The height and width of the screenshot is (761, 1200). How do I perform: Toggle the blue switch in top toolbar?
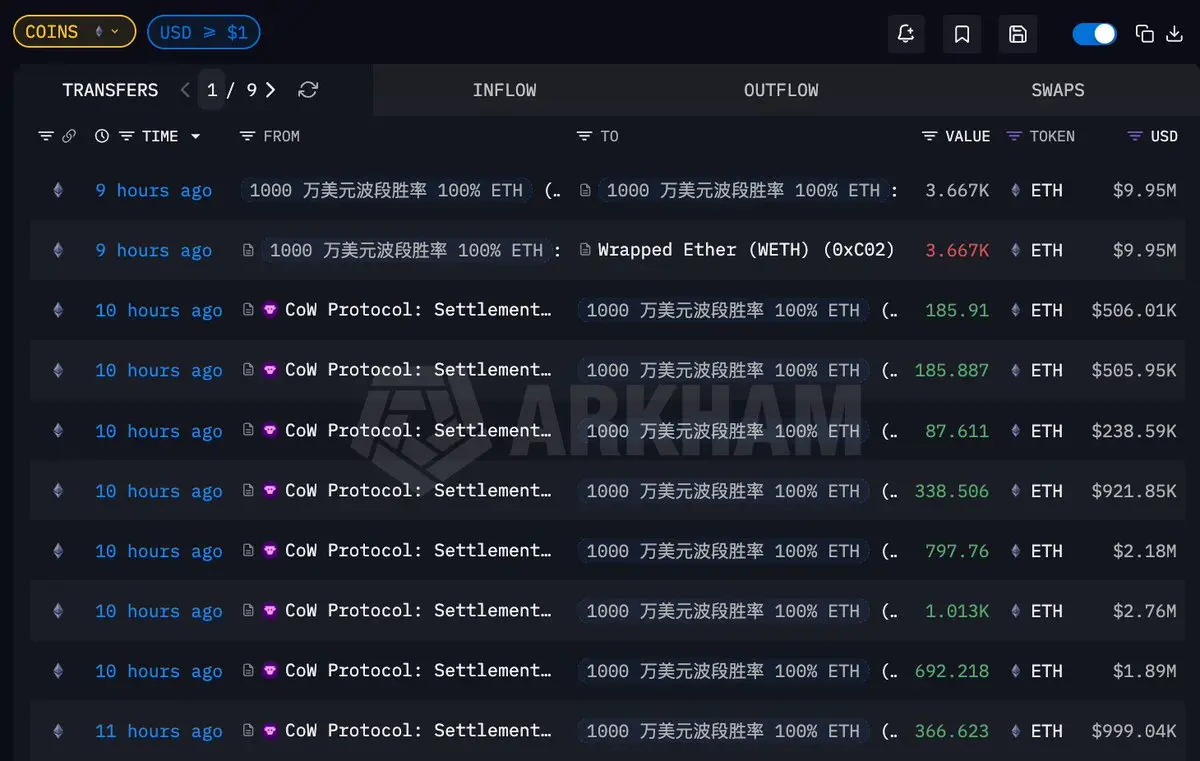[1094, 34]
